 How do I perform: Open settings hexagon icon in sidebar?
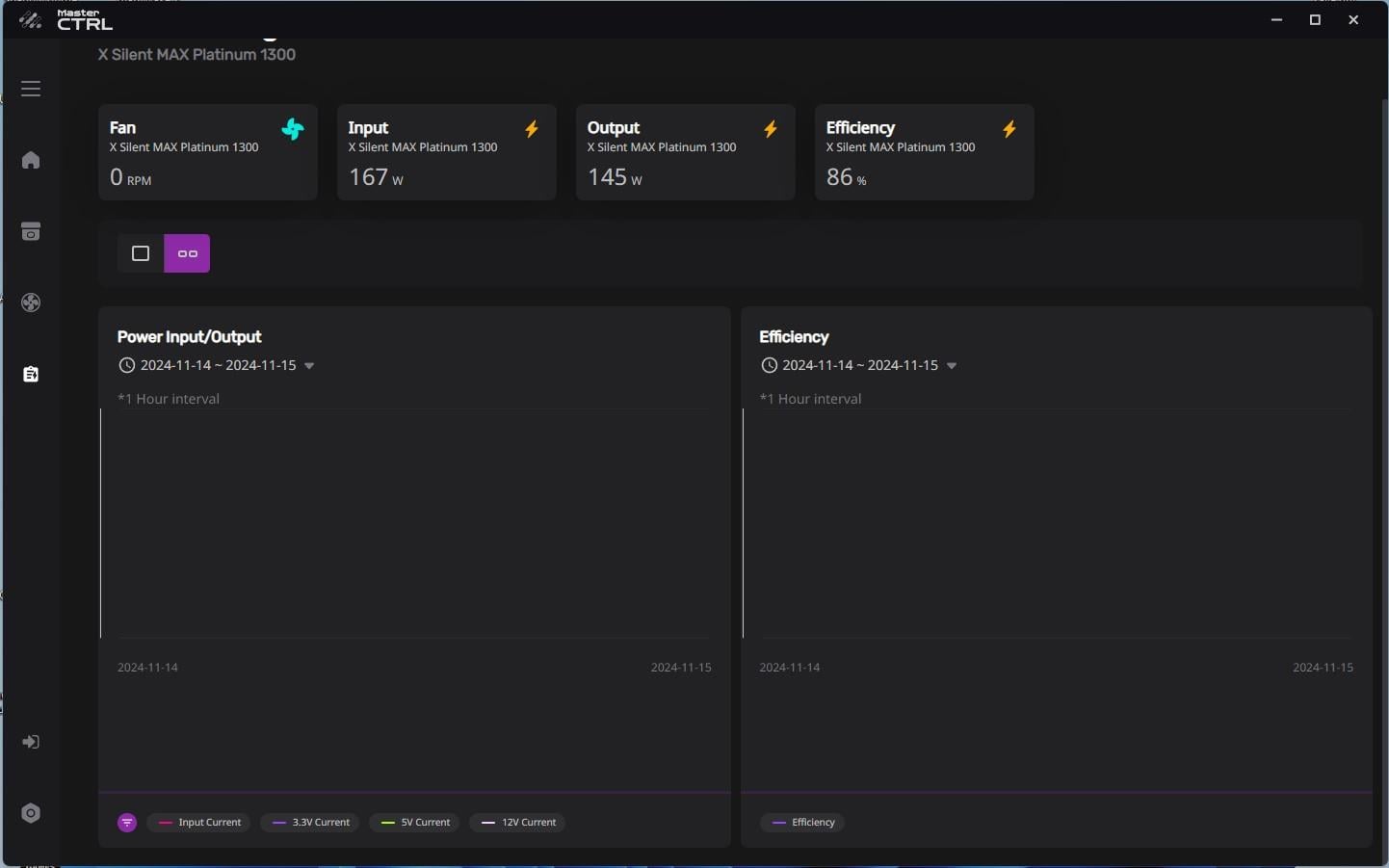(x=31, y=813)
